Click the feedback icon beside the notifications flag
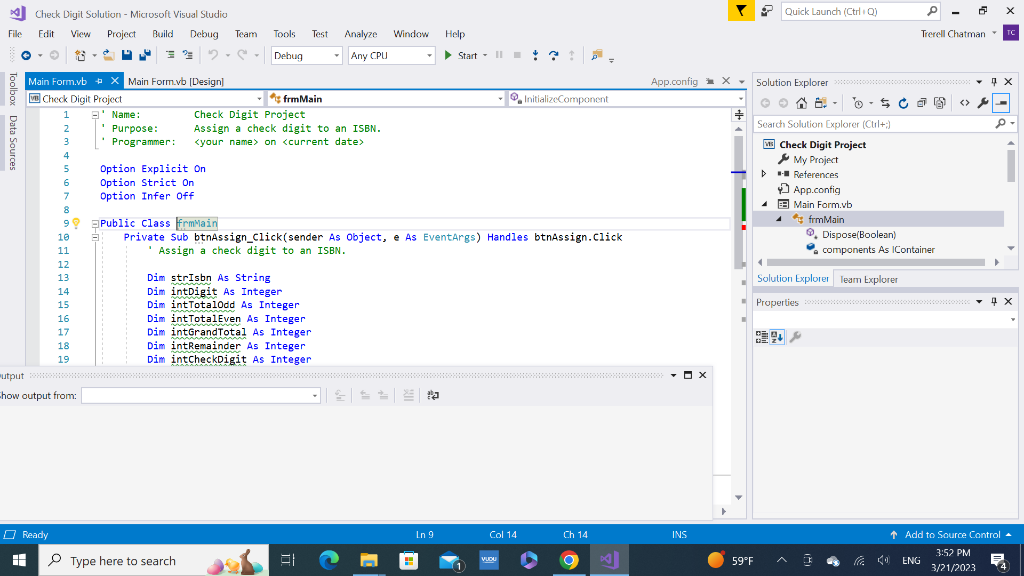The image size is (1024, 576). (x=767, y=11)
